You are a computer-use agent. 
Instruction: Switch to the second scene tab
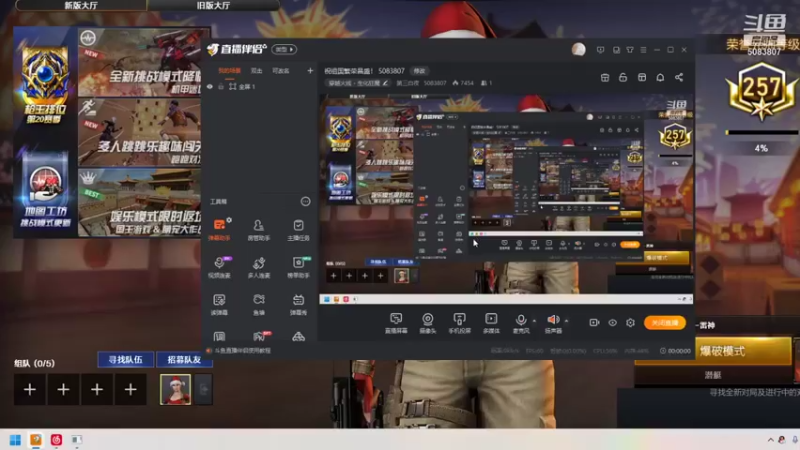[257, 71]
